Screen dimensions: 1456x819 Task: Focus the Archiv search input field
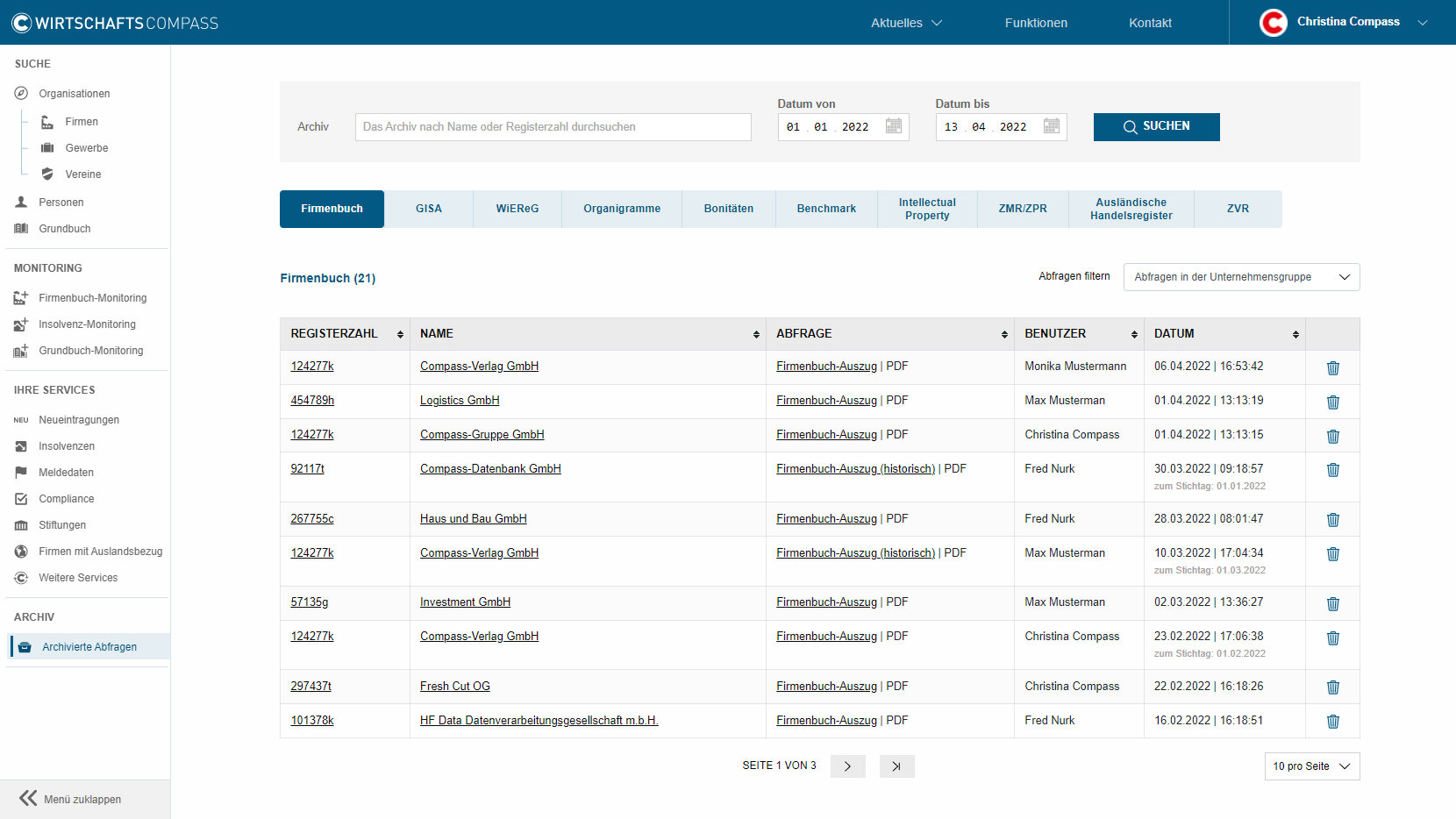tap(553, 127)
